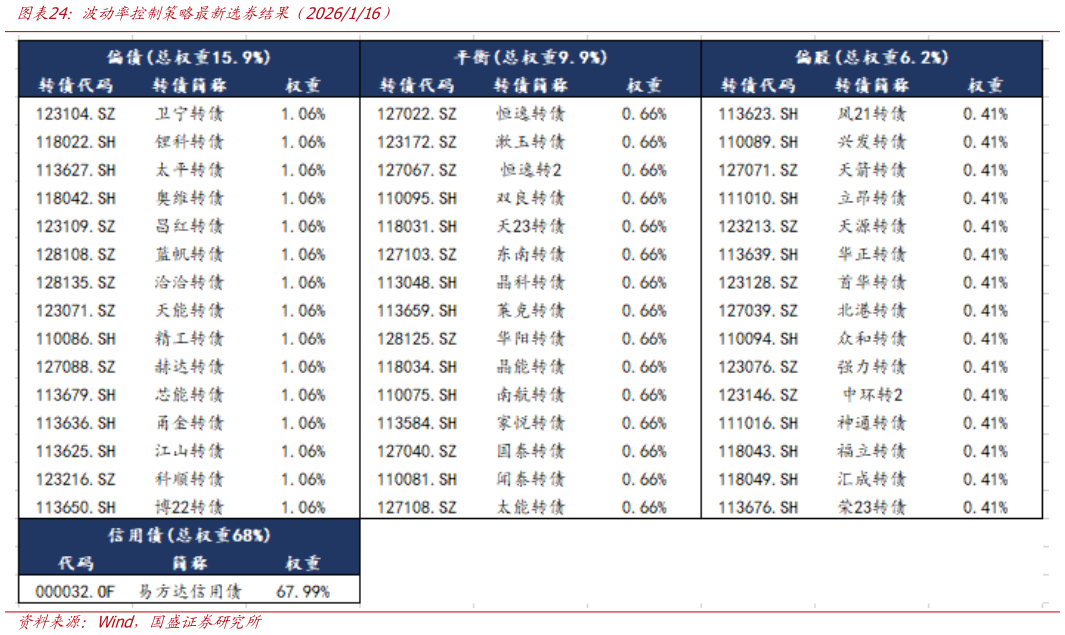Click the 偏股 (总权重6.2%) section header

pyautogui.click(x=871, y=57)
